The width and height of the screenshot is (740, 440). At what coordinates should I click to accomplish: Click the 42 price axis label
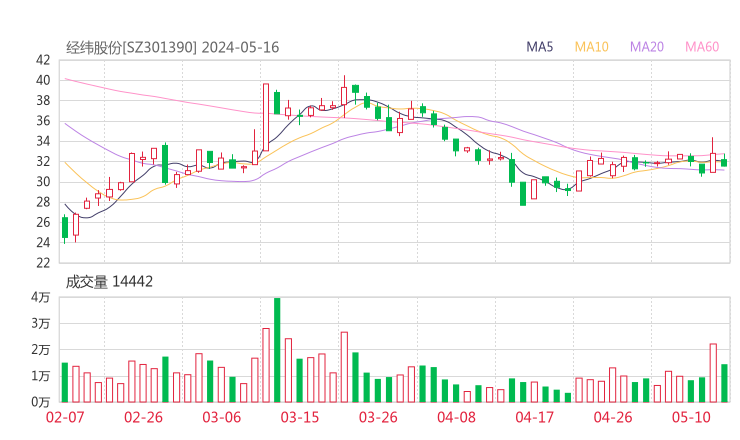43,60
